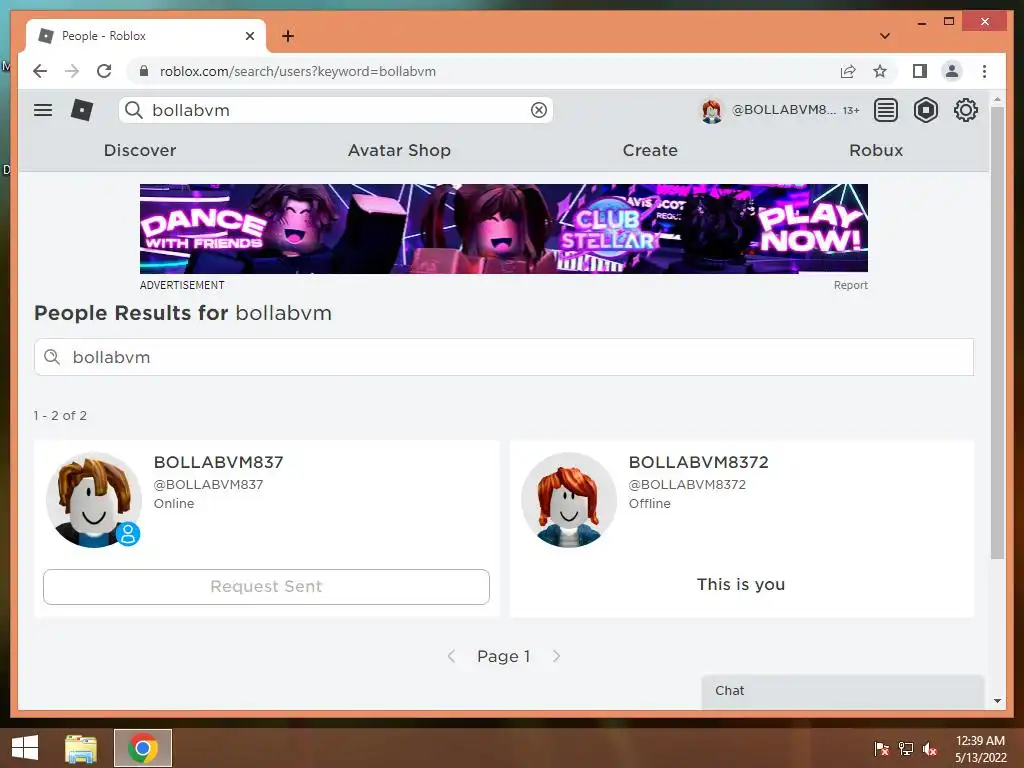Report the advertisement
The image size is (1024, 768).
click(x=850, y=285)
